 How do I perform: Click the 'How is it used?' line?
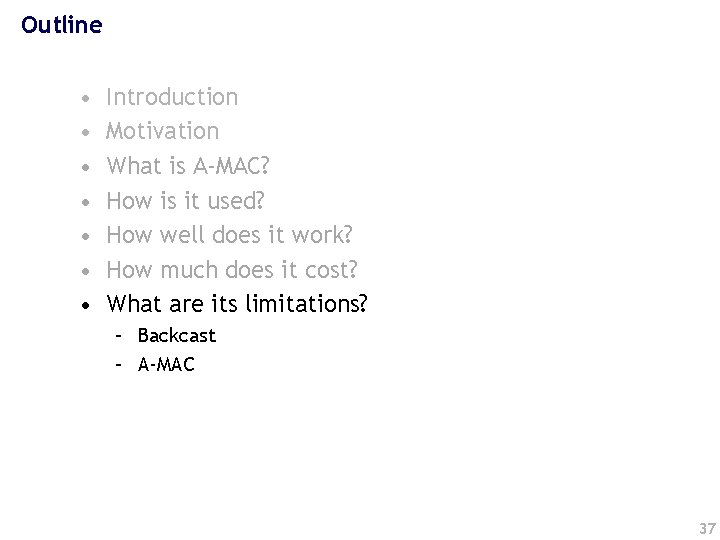click(185, 200)
